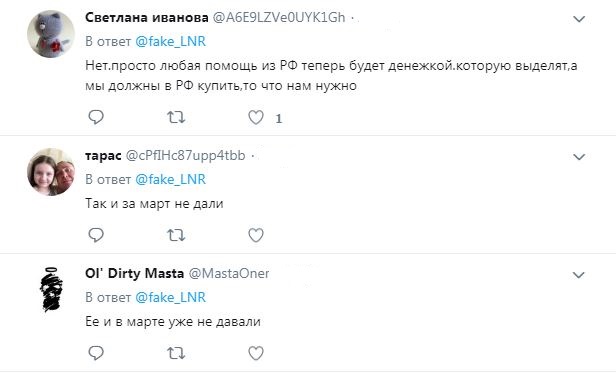Open Светлана иванова's profile name
616x374 pixels.
pos(147,17)
